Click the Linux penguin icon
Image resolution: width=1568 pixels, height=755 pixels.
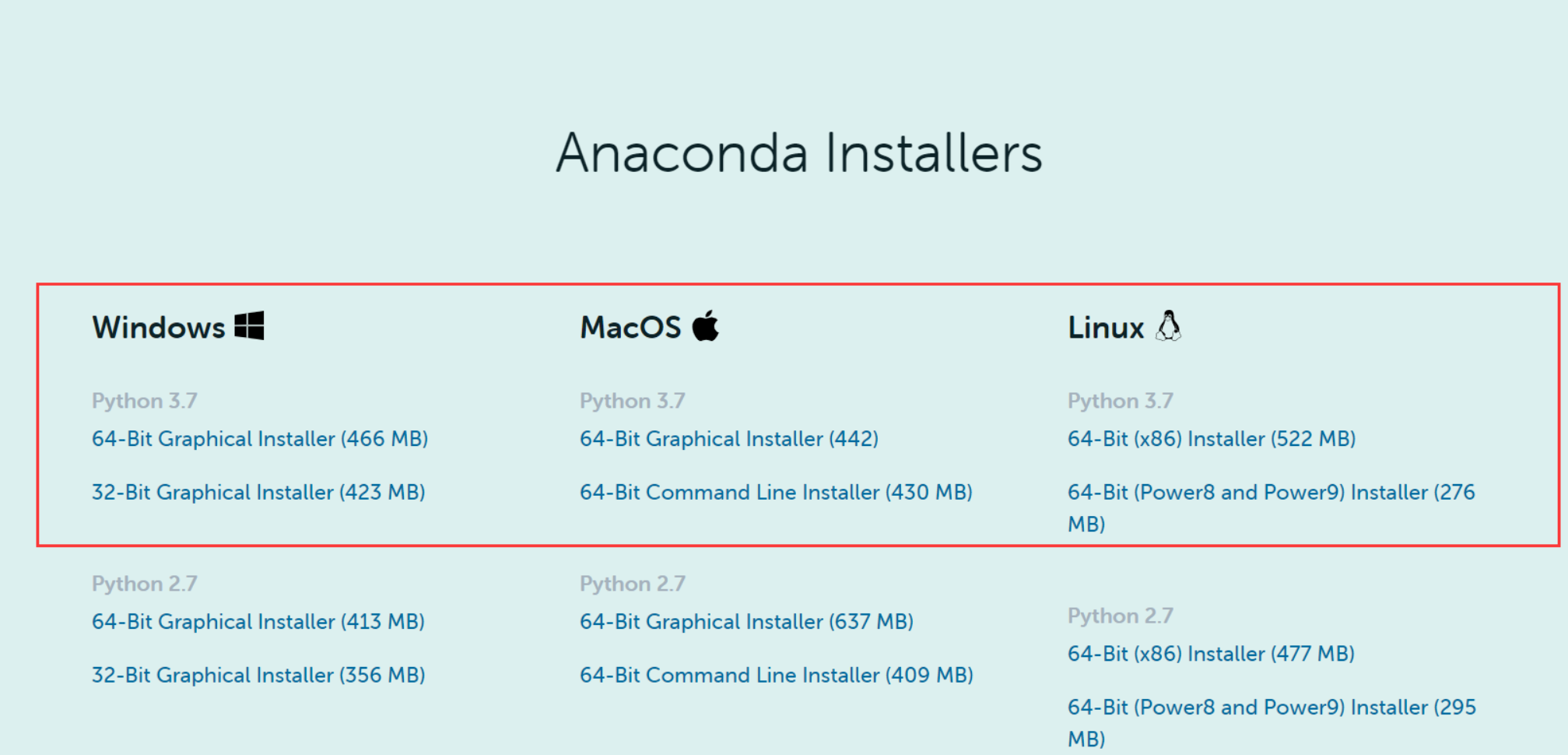coord(1168,325)
